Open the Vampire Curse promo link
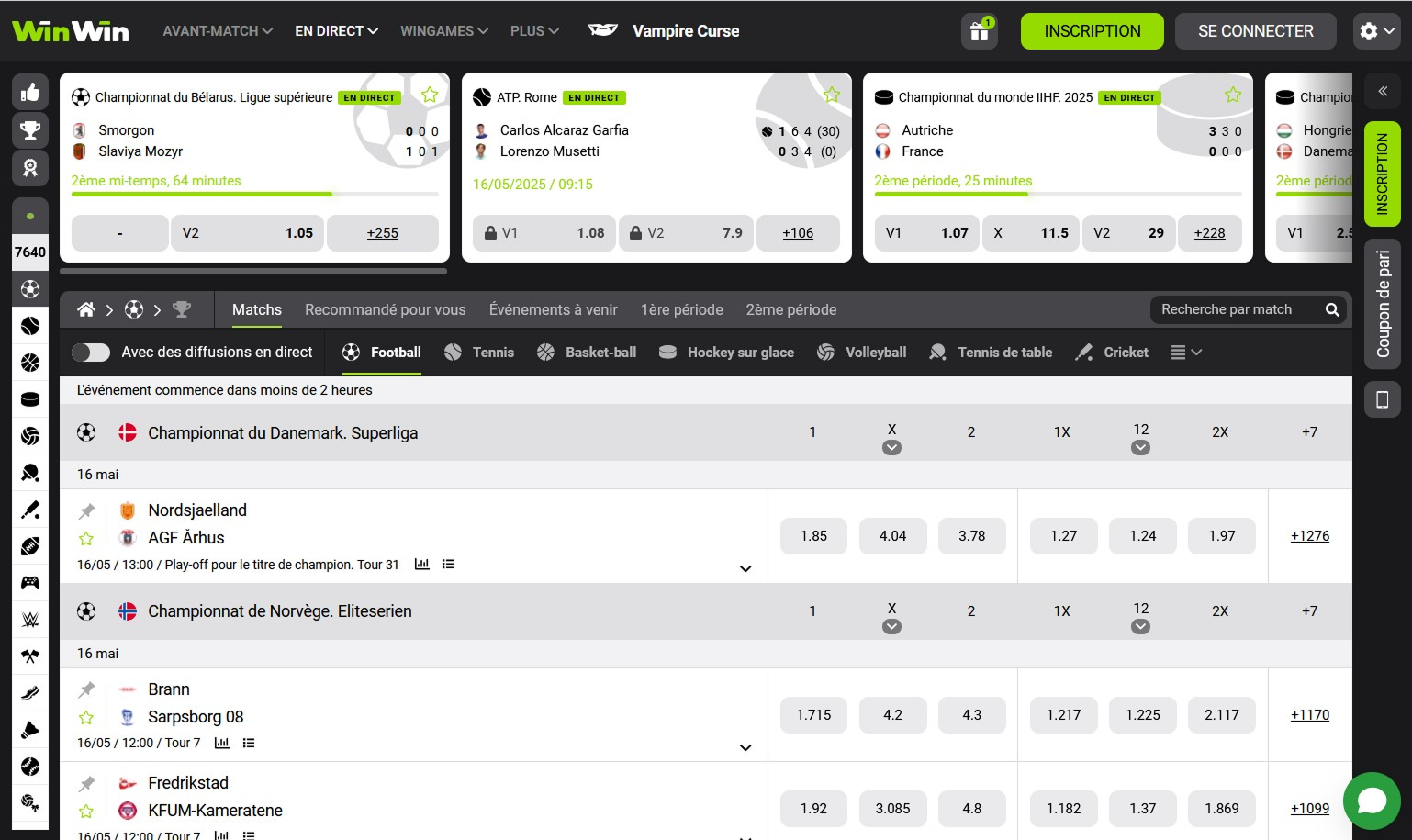This screenshot has width=1412, height=840. pos(664,31)
